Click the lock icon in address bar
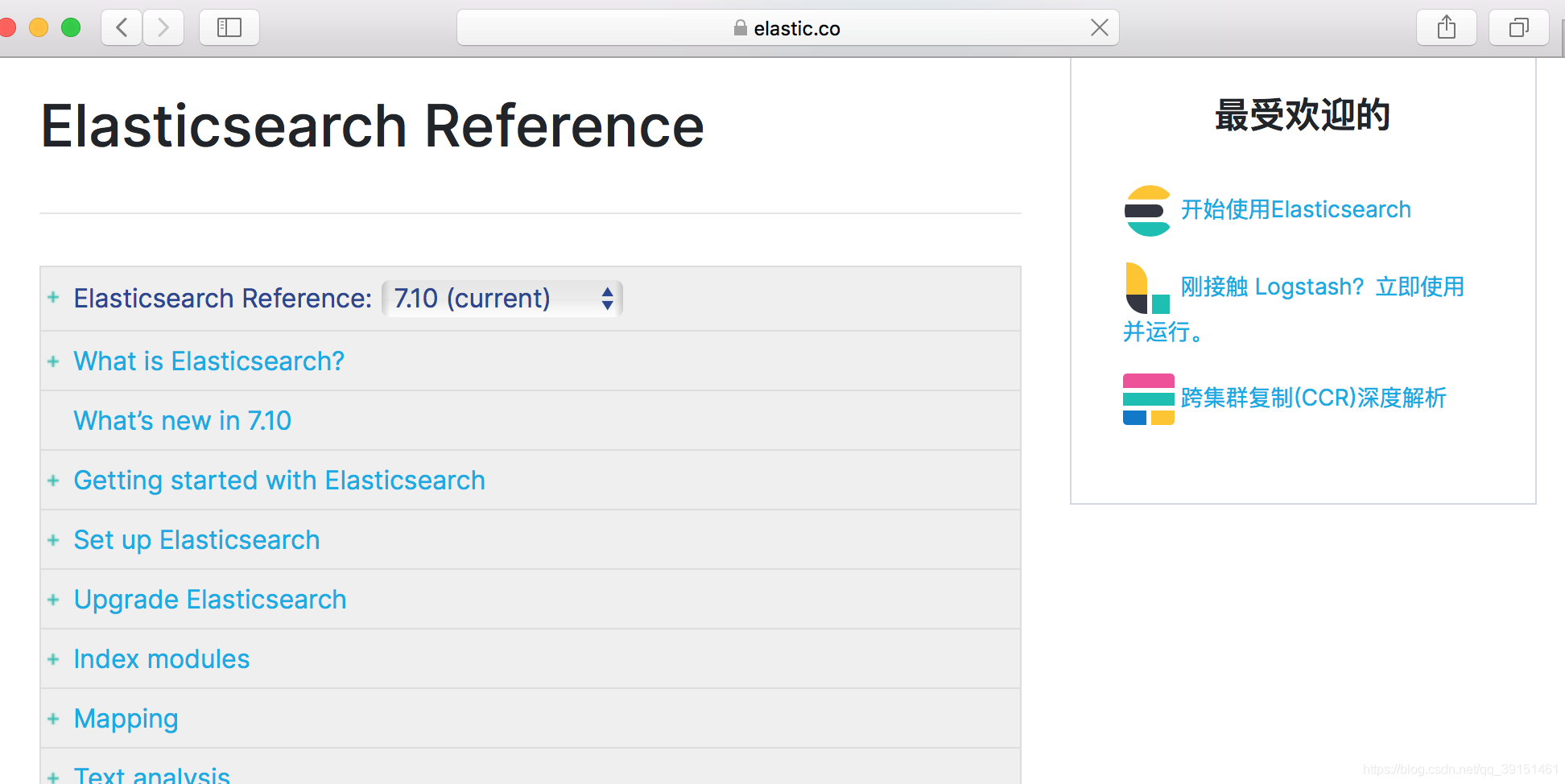This screenshot has height=784, width=1565. pos(741,28)
